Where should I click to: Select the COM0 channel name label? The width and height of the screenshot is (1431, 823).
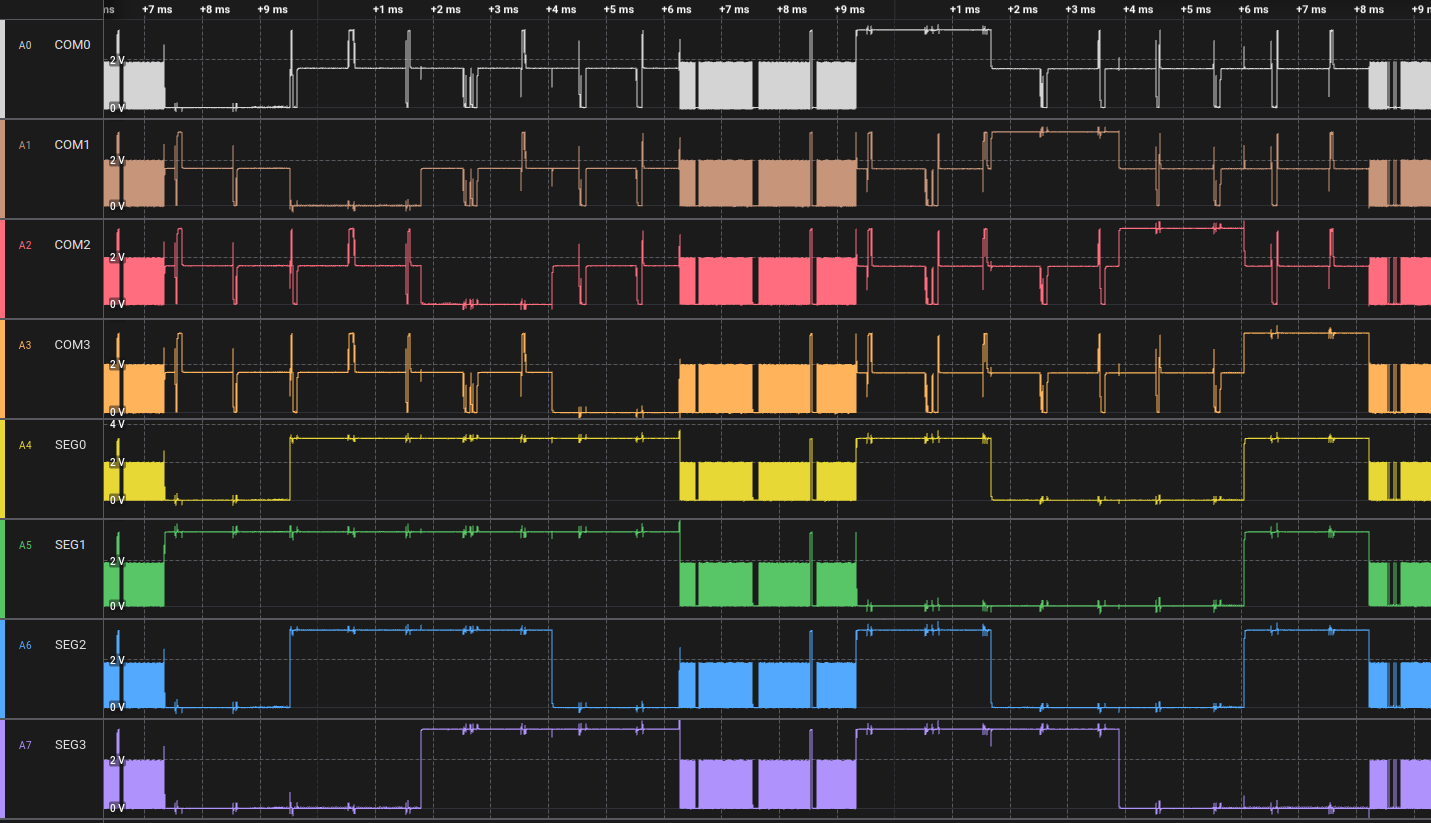coord(72,45)
